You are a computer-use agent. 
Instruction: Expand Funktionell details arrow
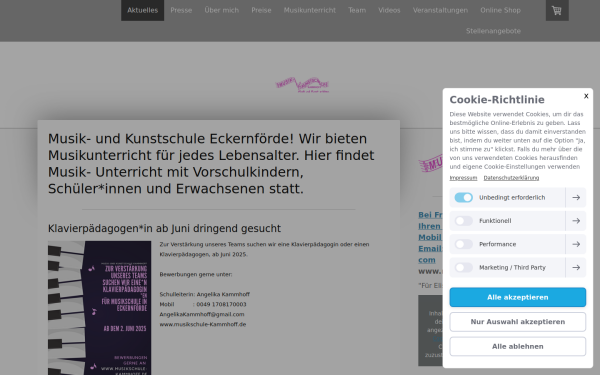576,221
